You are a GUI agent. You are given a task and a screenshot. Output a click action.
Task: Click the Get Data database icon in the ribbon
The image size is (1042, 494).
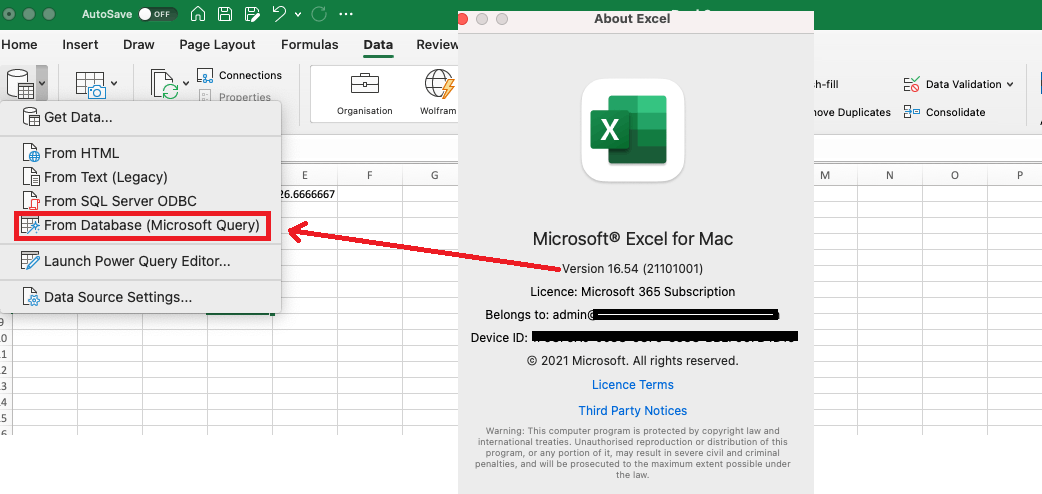[19, 83]
